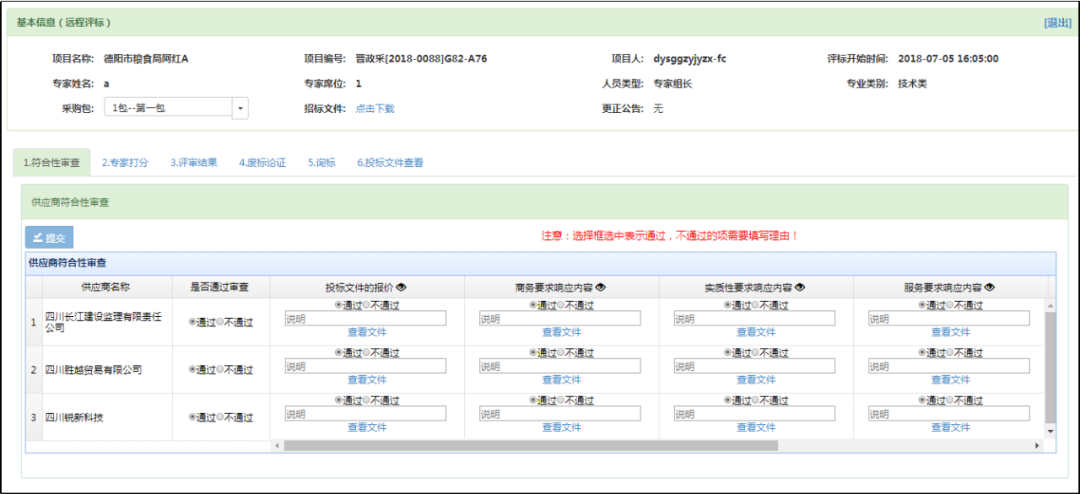
Task: Click the horizontal scrollbar right arrow
Action: (x=1037, y=444)
